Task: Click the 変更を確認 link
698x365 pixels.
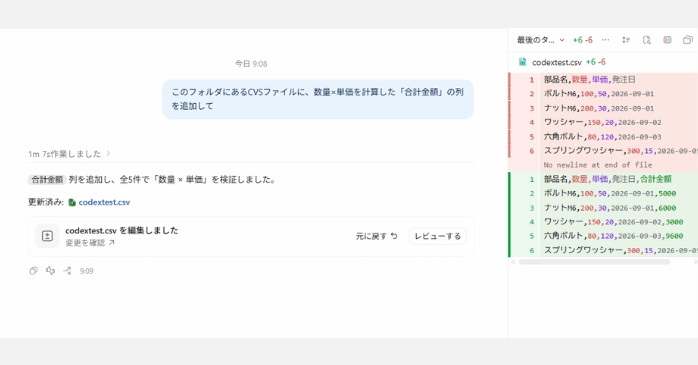Action: [90, 243]
